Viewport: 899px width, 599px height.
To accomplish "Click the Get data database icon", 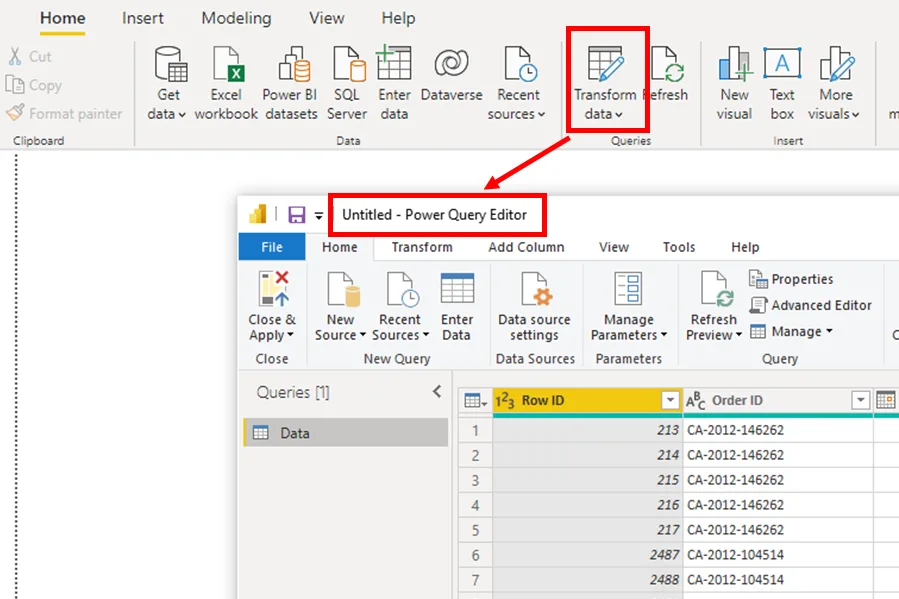I will click(x=170, y=64).
